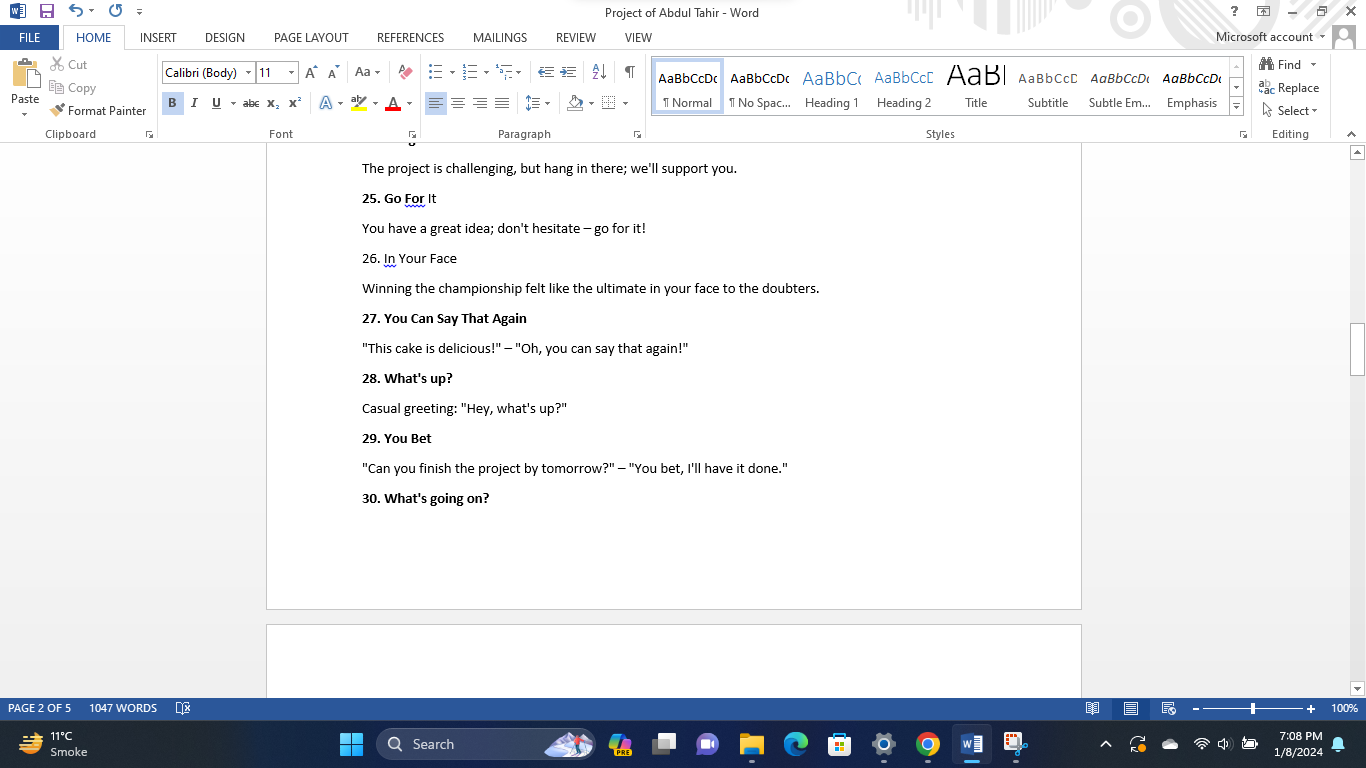Decrease font size with the Shrink Font icon
Screen dimensions: 1366x768
(x=333, y=72)
